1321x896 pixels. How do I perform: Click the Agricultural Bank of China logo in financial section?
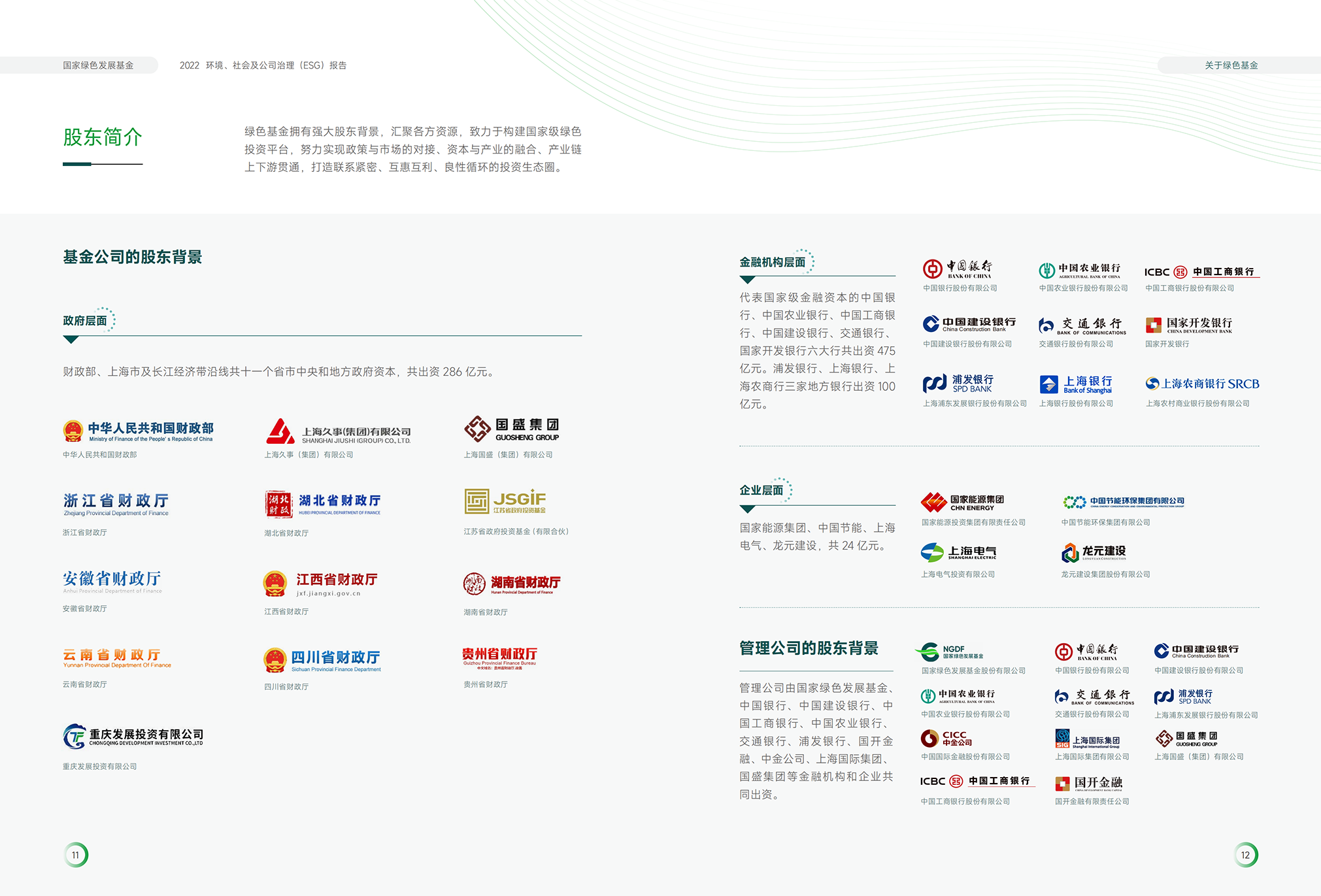(x=1080, y=270)
